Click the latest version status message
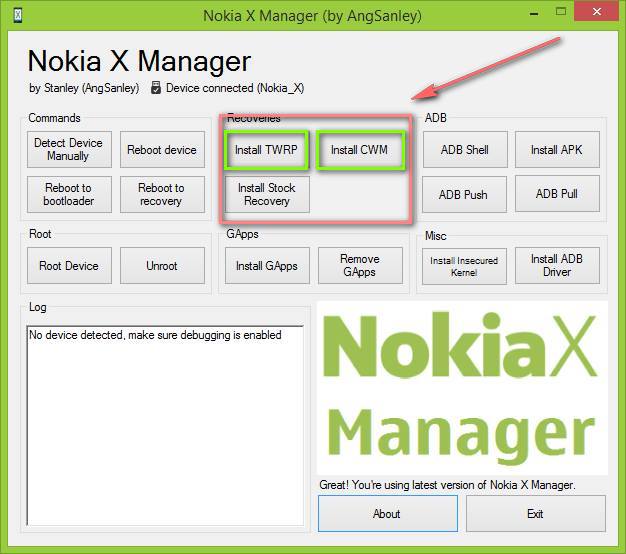Viewport: 626px width, 554px height. tap(447, 485)
